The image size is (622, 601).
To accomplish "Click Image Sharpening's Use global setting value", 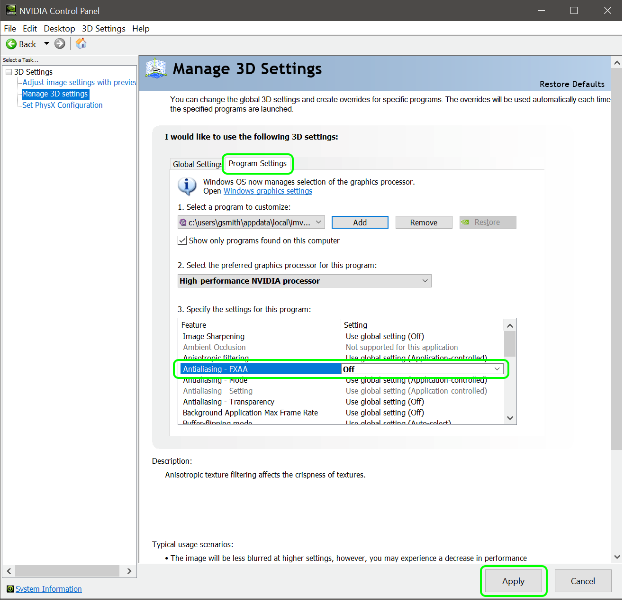I will tap(384, 336).
